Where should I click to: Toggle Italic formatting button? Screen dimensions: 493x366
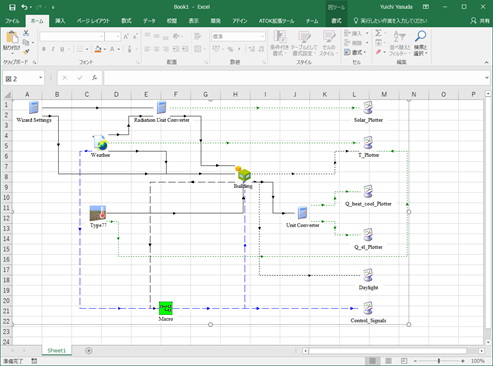(x=53, y=49)
